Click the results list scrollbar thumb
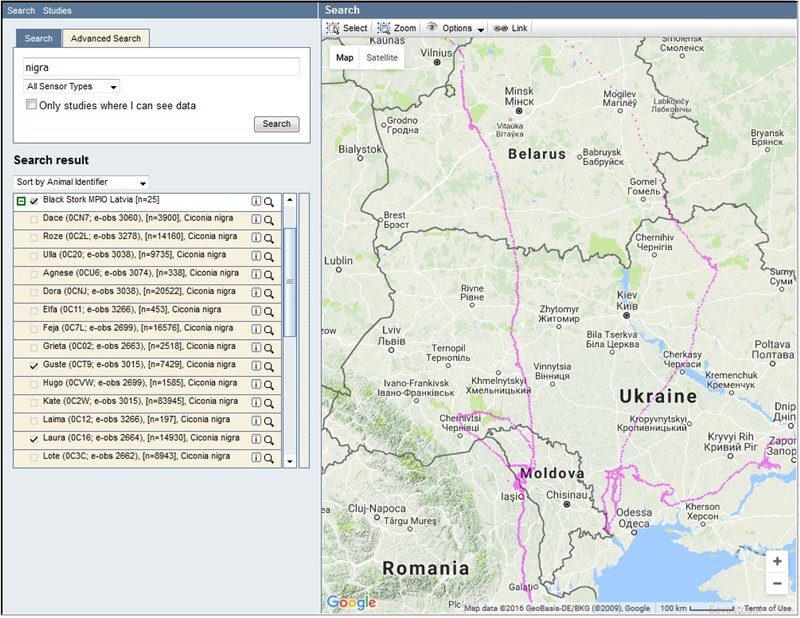This screenshot has width=800, height=618. [x=290, y=282]
